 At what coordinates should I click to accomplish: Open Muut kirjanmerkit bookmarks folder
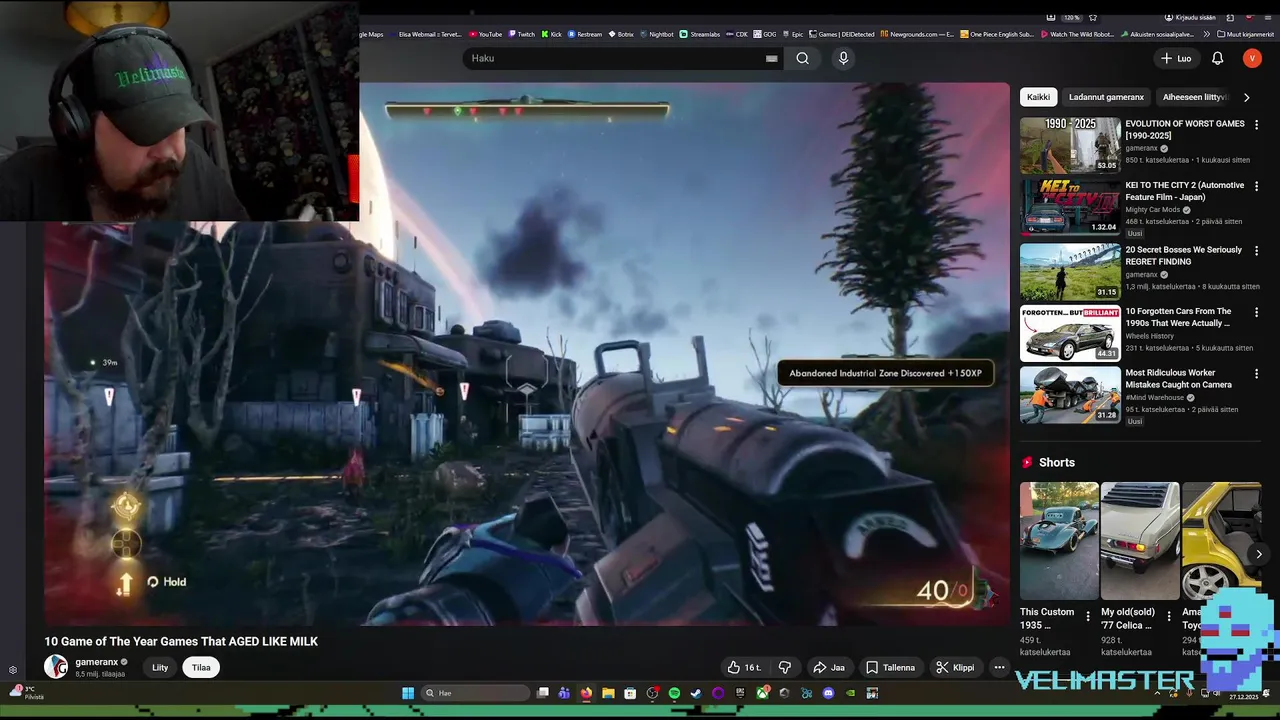pyautogui.click(x=1246, y=34)
